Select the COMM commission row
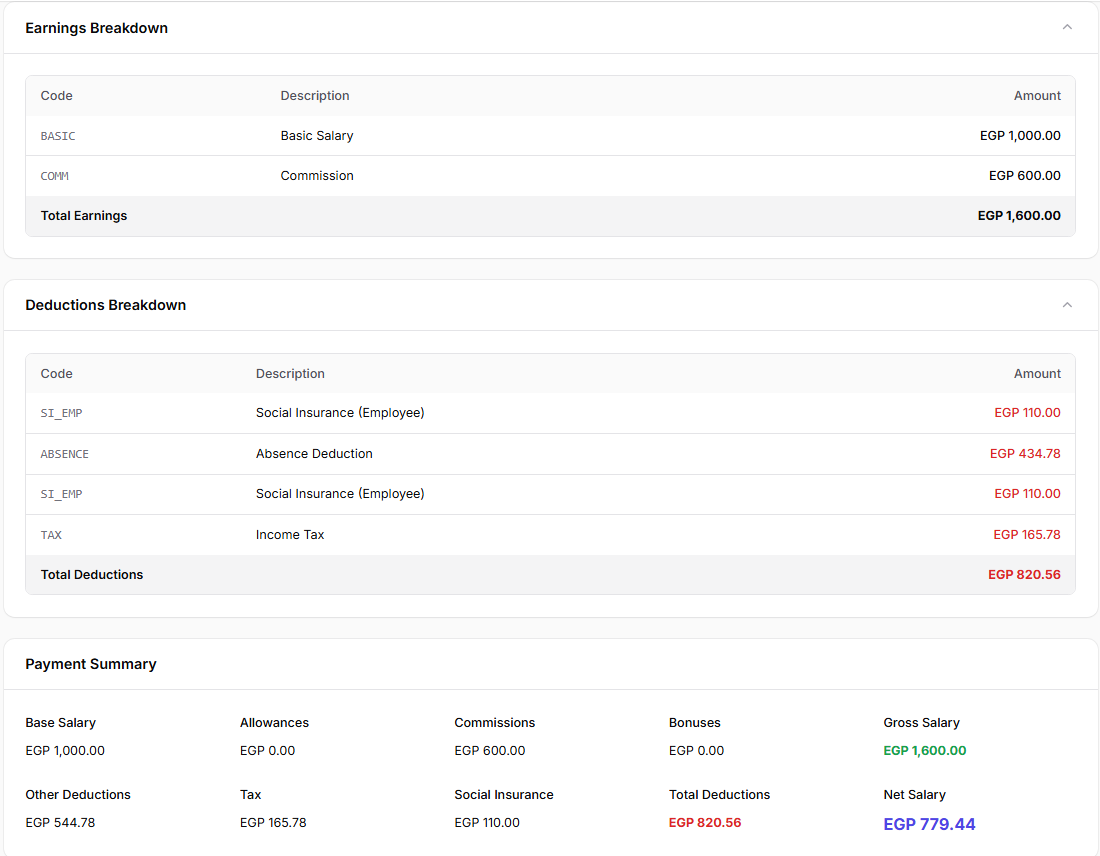Screen dimensions: 1100x856 click(550, 175)
